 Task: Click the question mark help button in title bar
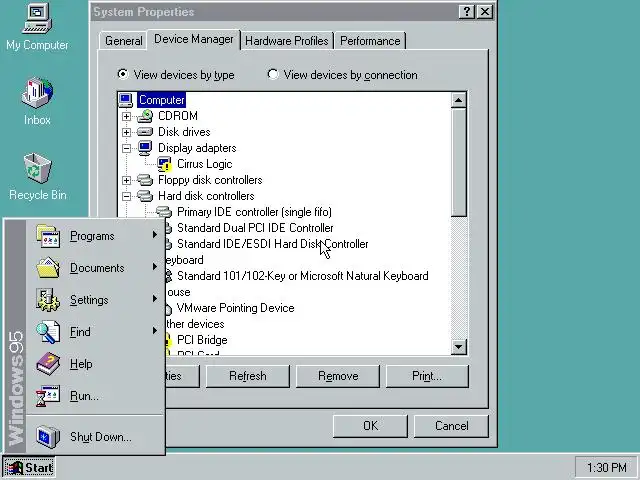(x=467, y=12)
